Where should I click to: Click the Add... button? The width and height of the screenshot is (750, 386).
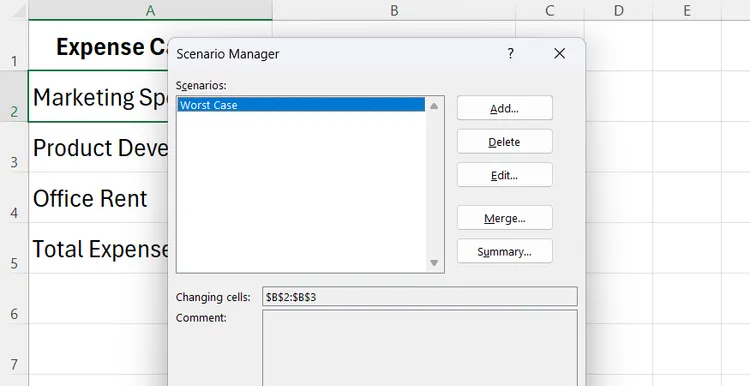click(505, 108)
